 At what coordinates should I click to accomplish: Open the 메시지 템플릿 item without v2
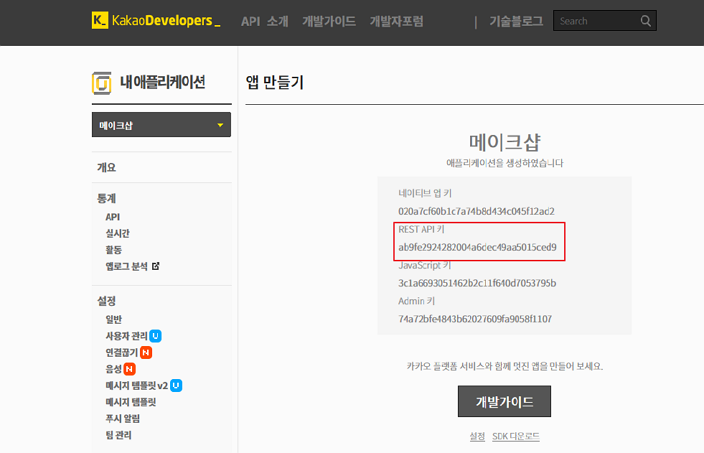click(131, 402)
